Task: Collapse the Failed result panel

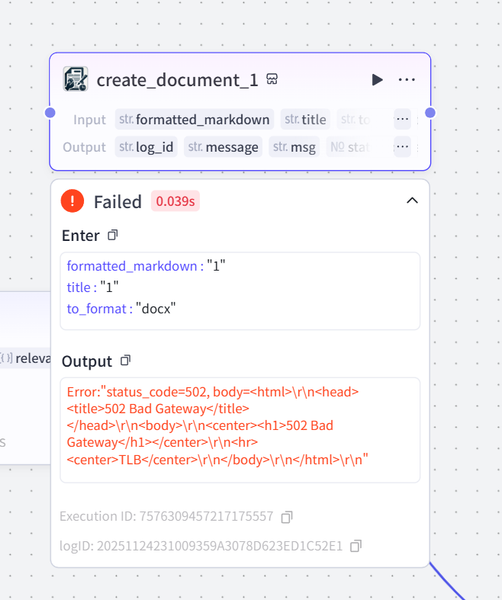Action: click(412, 201)
